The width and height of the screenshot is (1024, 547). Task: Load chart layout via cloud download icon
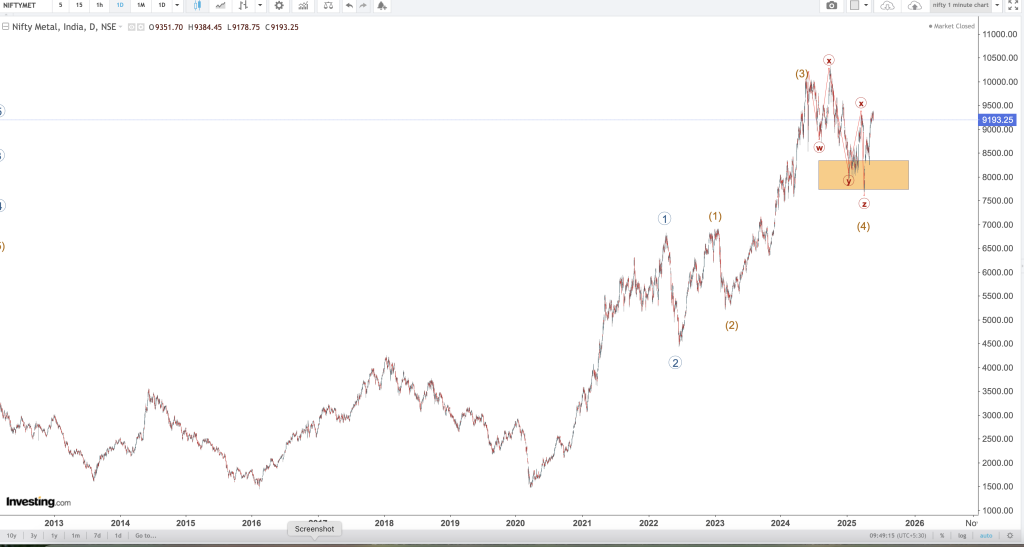click(x=887, y=5)
